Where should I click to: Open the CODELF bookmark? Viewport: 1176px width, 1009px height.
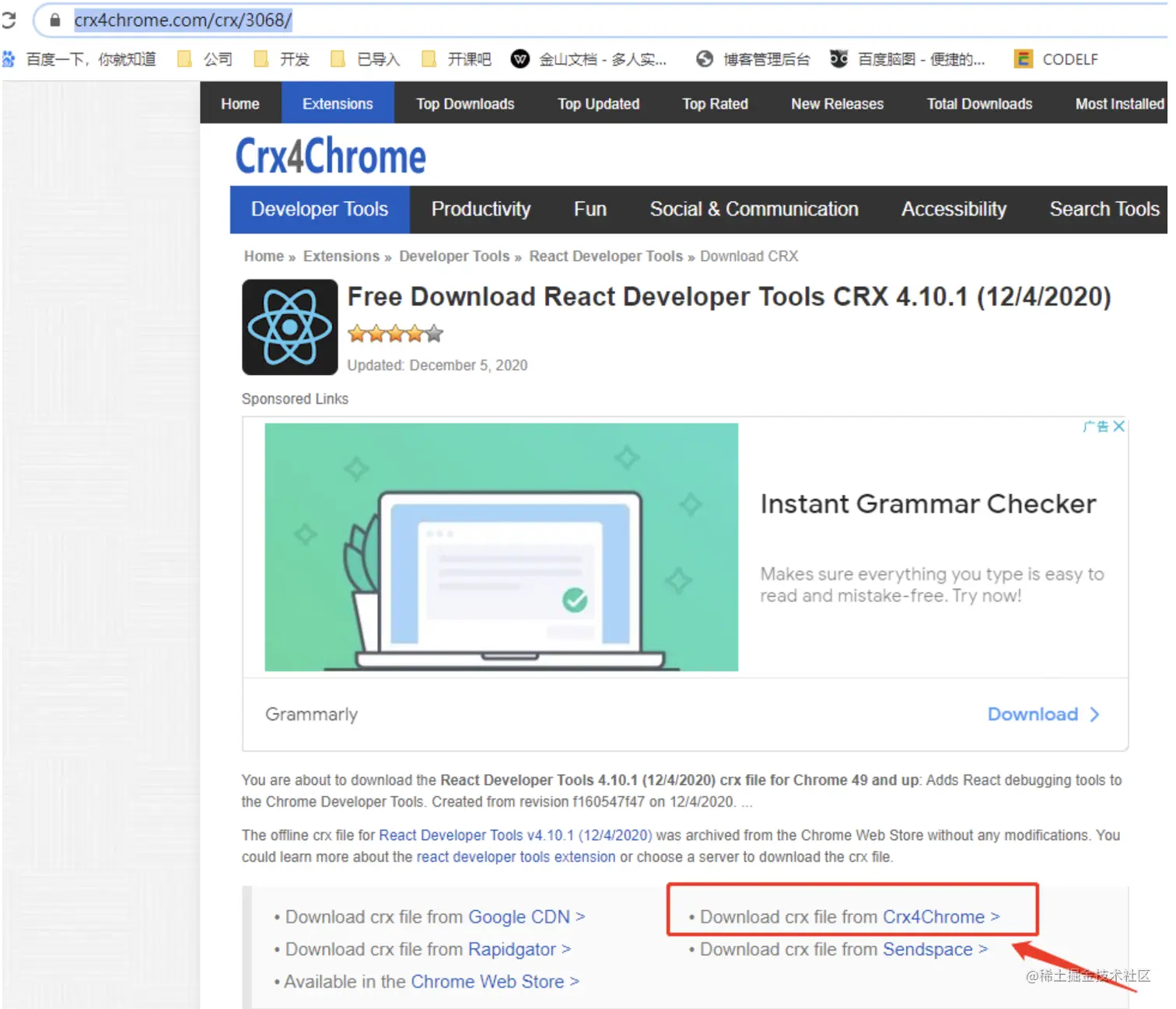tap(1056, 59)
